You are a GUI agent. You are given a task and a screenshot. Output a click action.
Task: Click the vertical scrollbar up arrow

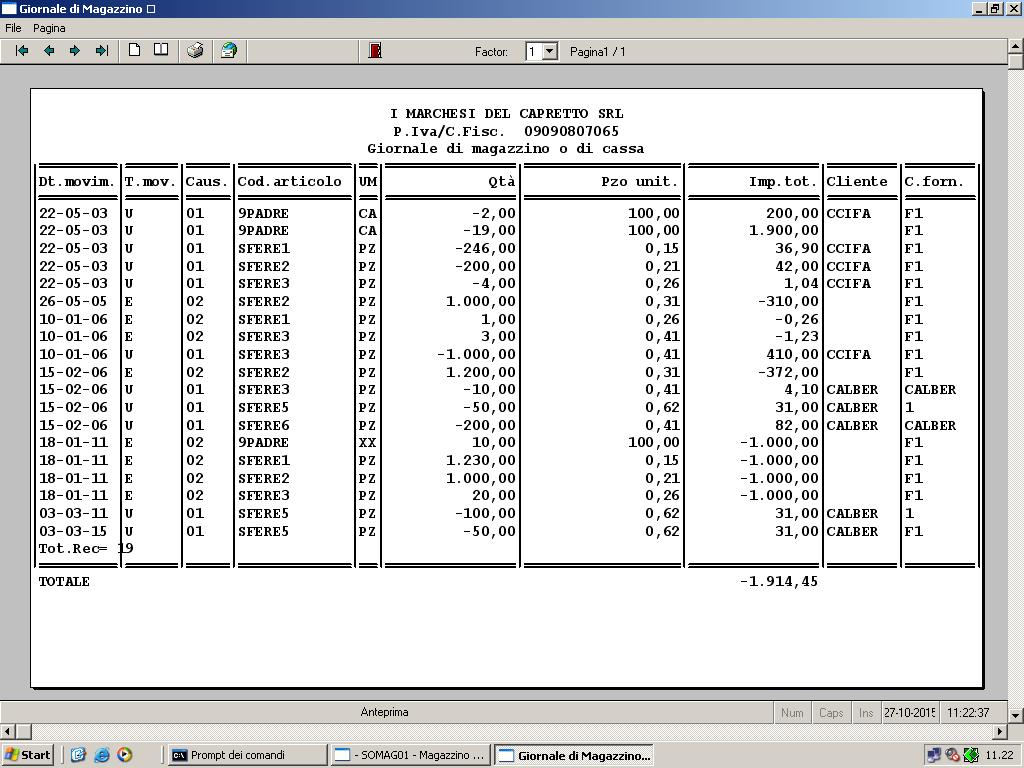point(1016,46)
